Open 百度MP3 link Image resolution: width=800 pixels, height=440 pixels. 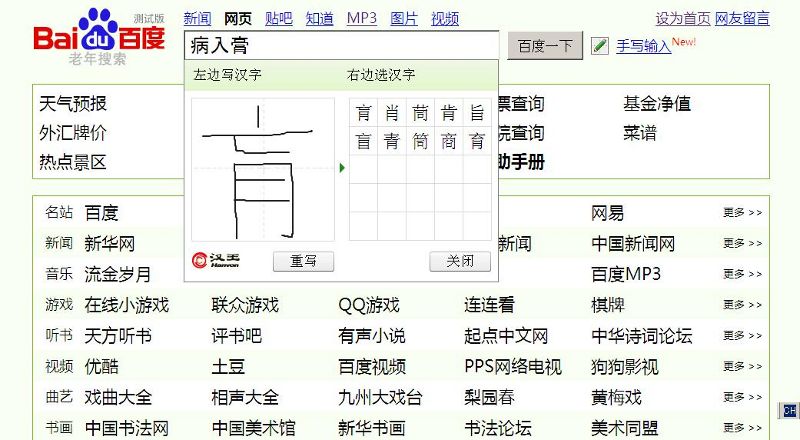[626, 274]
